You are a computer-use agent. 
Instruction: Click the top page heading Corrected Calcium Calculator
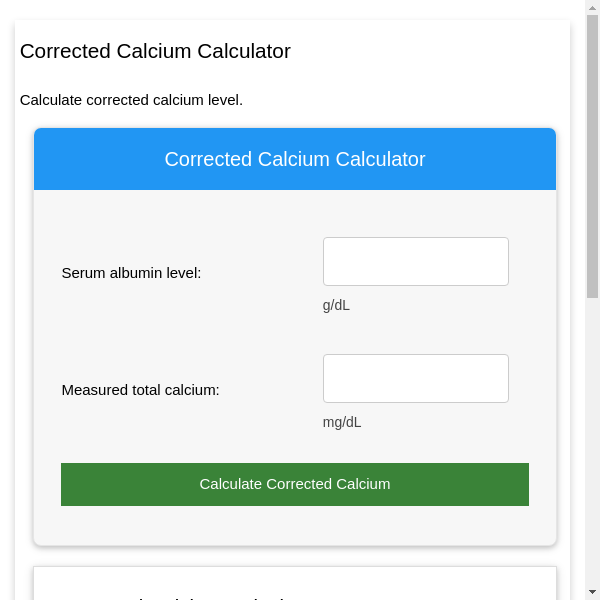tap(155, 51)
